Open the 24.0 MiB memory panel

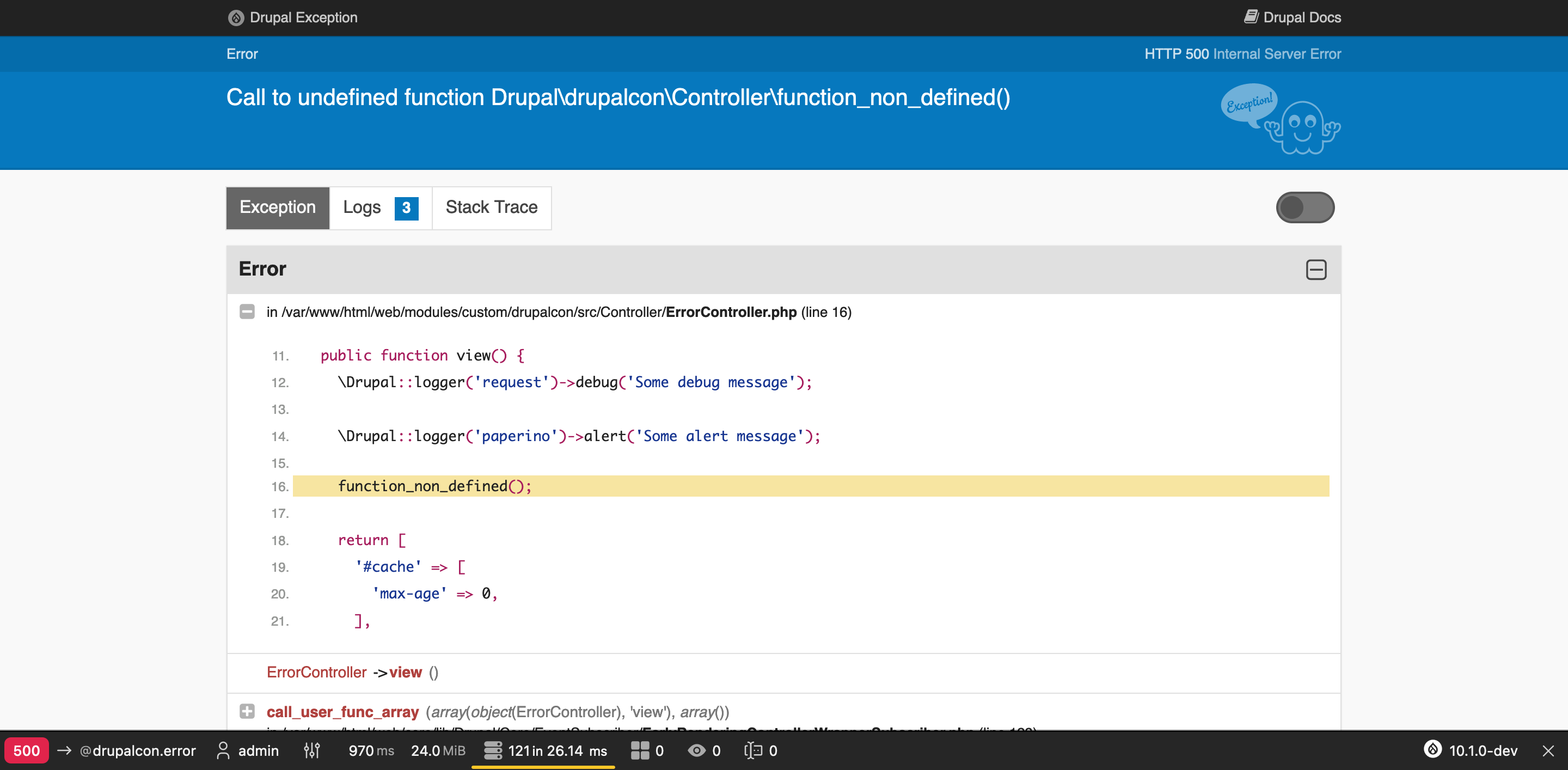coord(438,750)
